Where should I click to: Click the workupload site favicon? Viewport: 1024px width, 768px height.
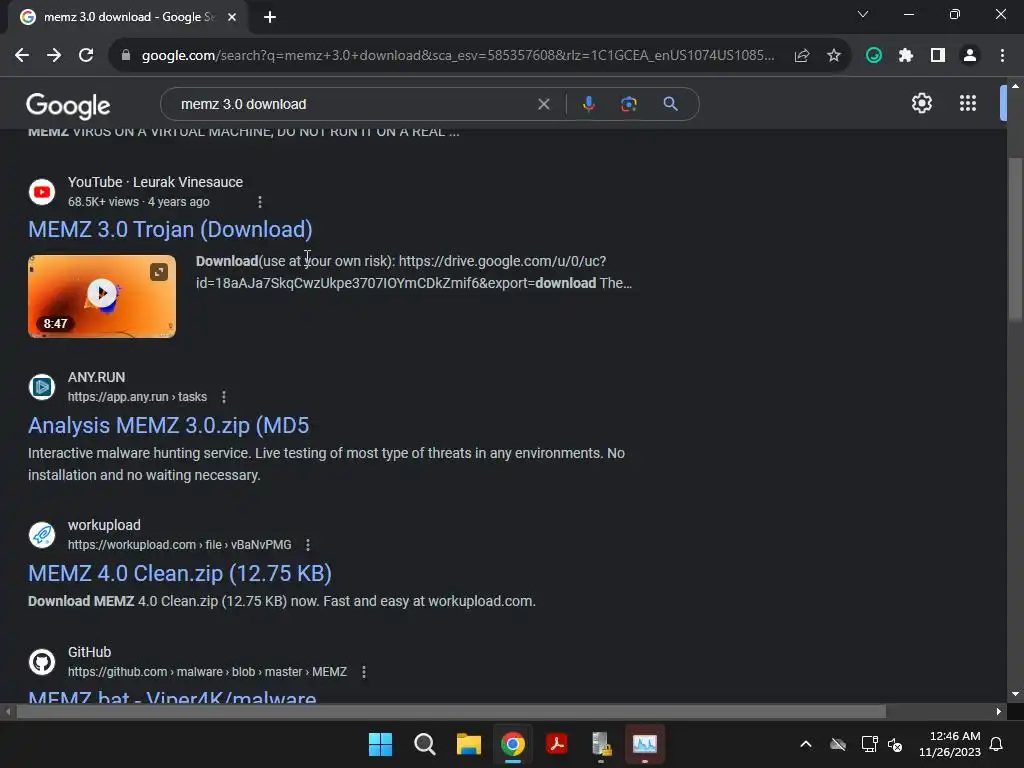42,535
